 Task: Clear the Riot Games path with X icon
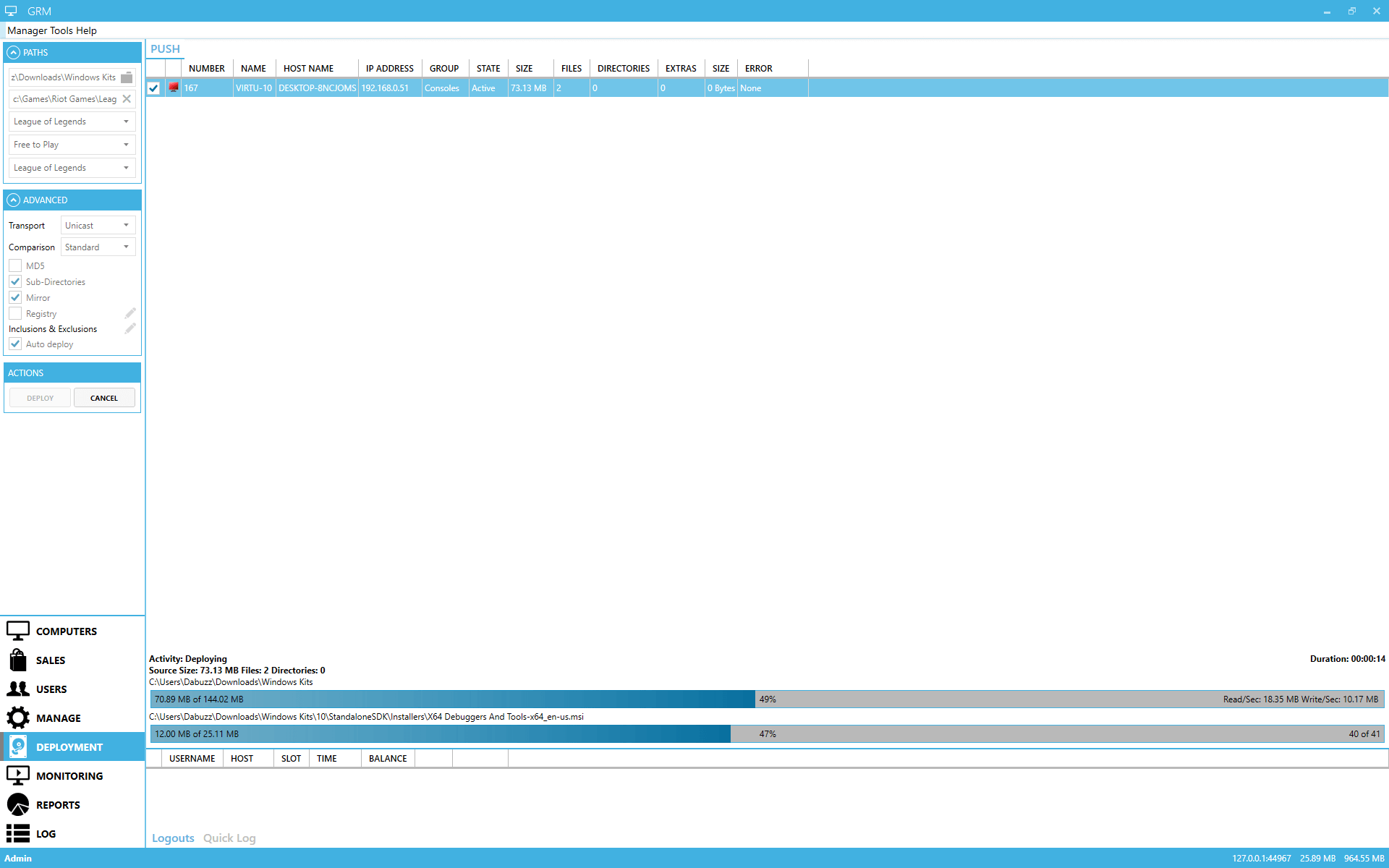(127, 99)
